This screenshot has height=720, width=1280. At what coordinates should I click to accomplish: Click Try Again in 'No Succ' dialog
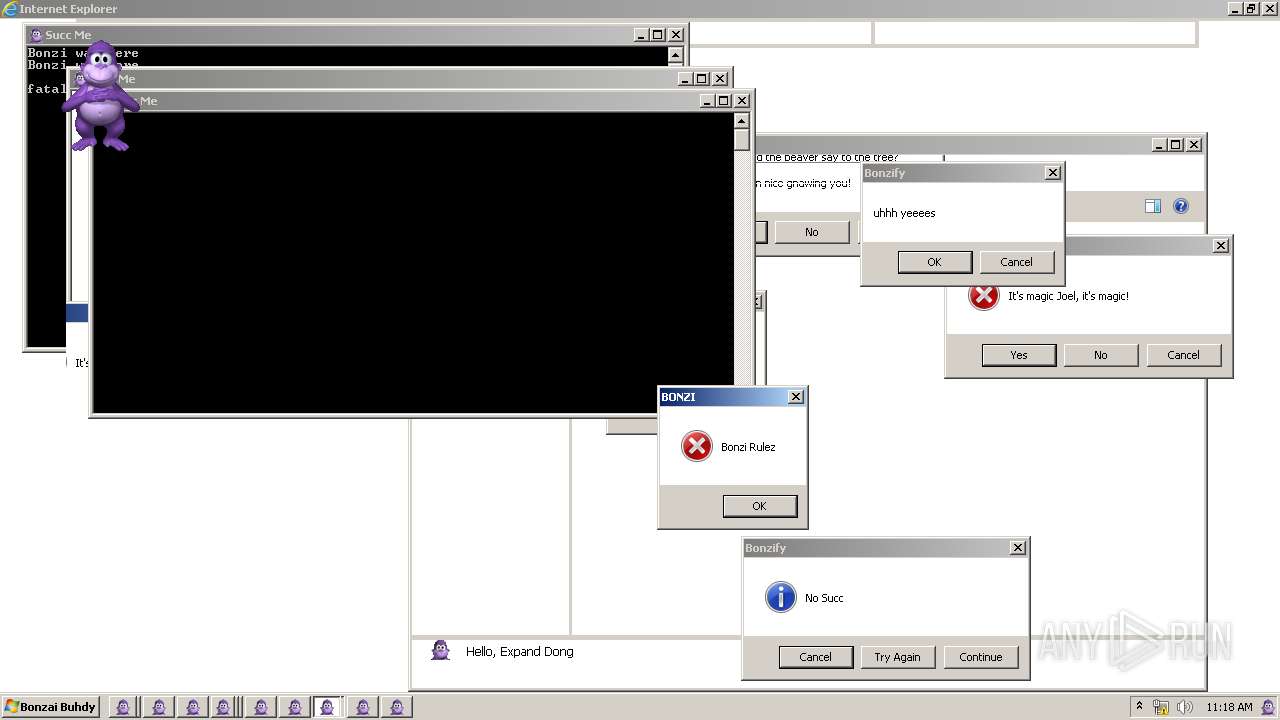tap(898, 657)
